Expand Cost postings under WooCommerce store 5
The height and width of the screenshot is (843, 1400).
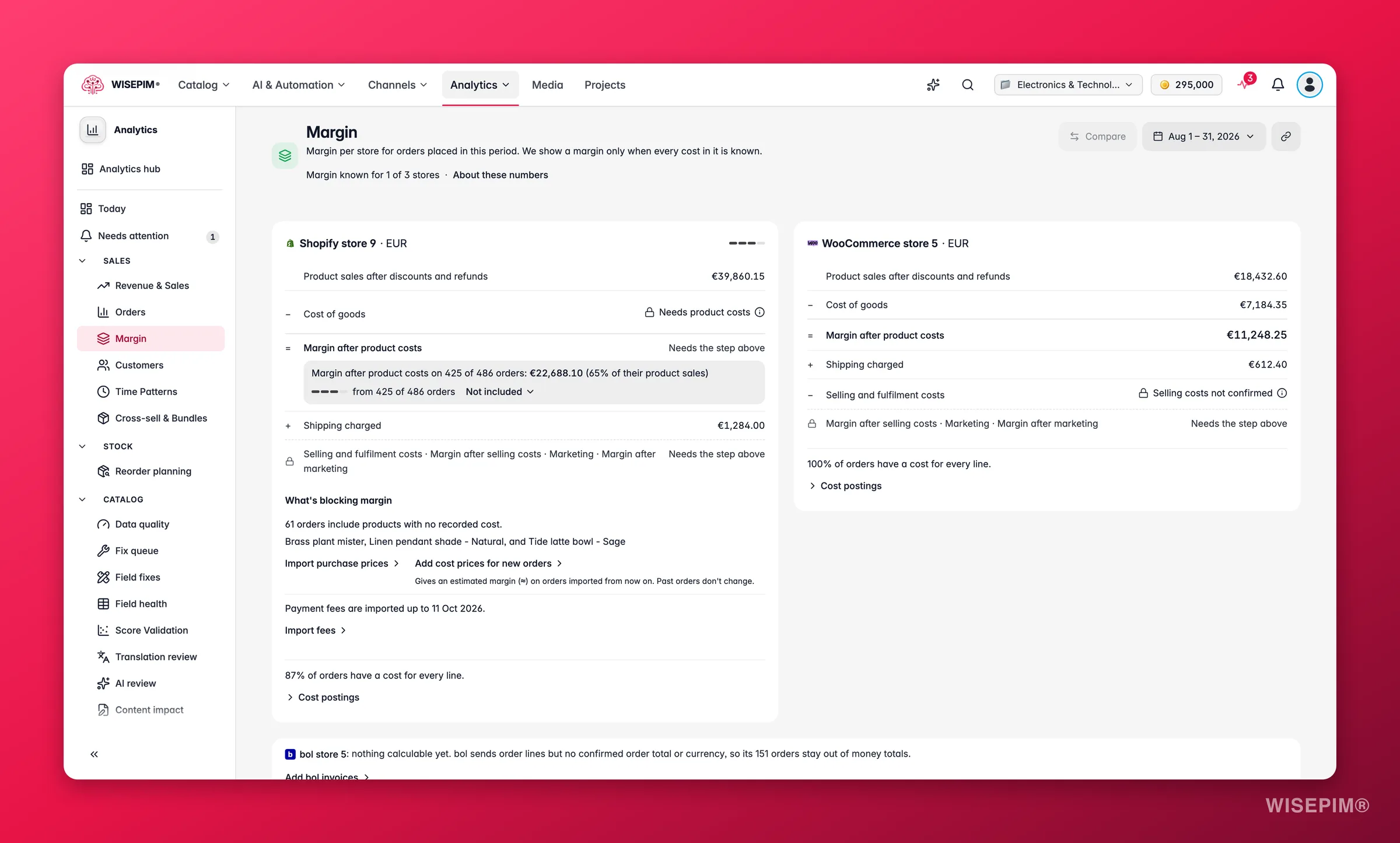click(845, 486)
